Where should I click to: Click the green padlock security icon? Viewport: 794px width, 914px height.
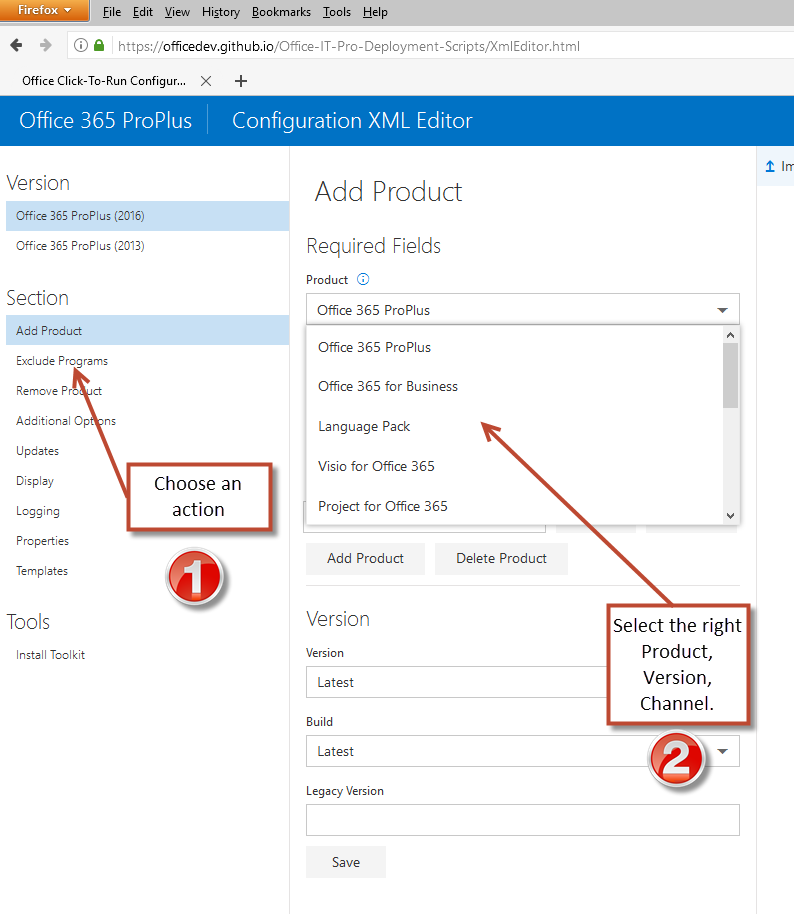pos(99,45)
